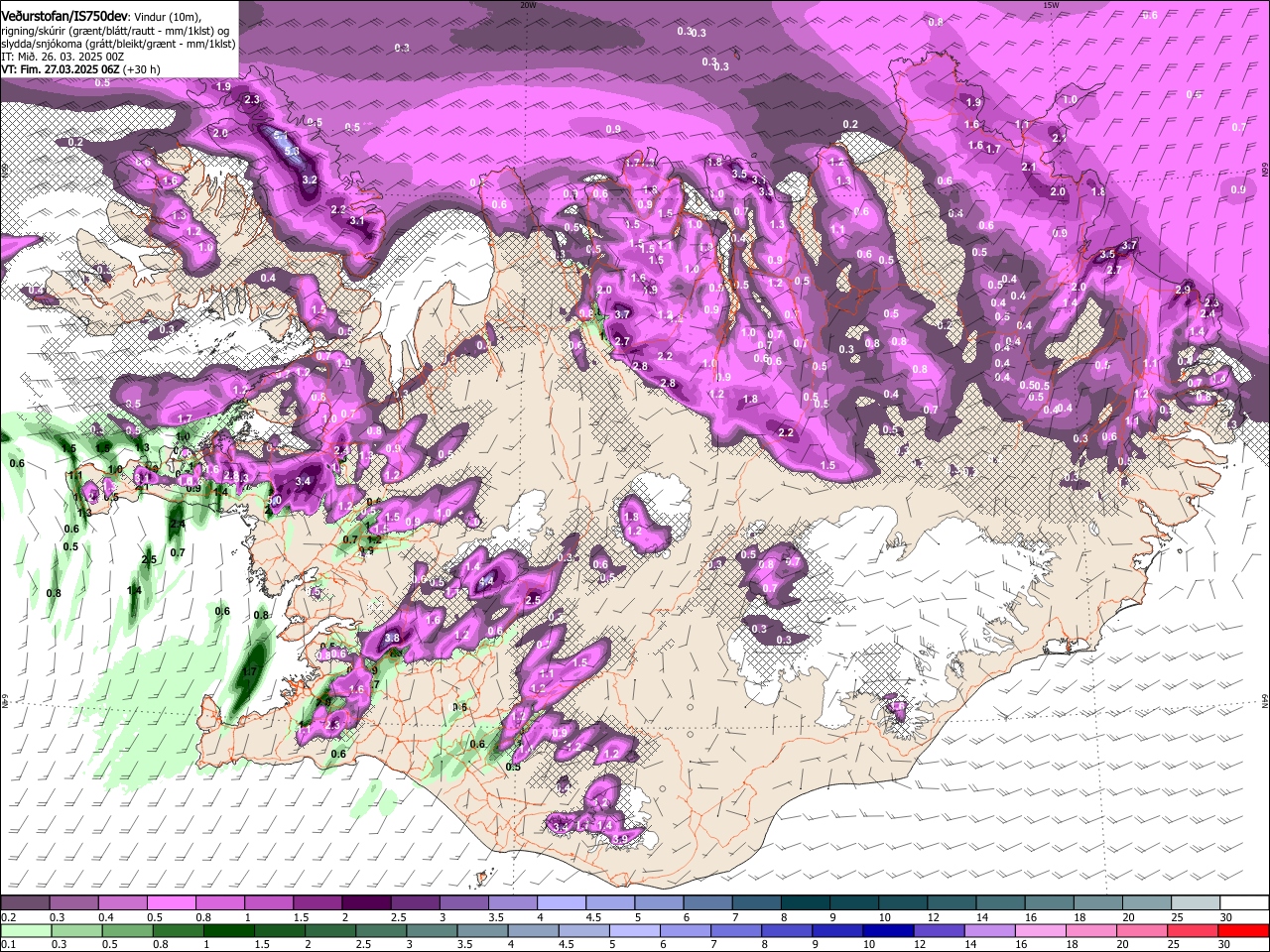Screen dimensions: 1270x952
Task: Pick the light pink rain swatch starting at 16
Action: [1040, 931]
